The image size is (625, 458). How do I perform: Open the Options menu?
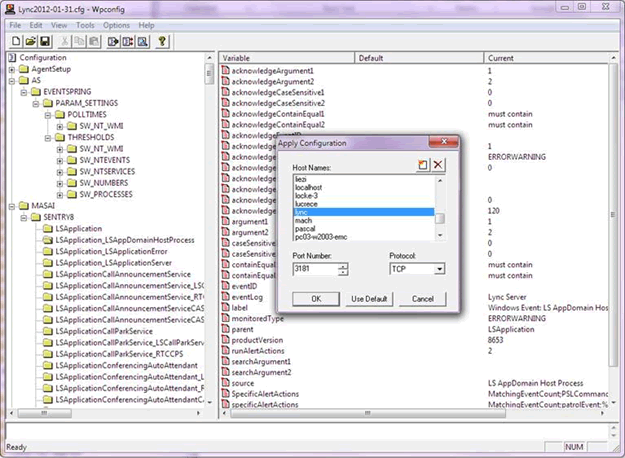[116, 25]
